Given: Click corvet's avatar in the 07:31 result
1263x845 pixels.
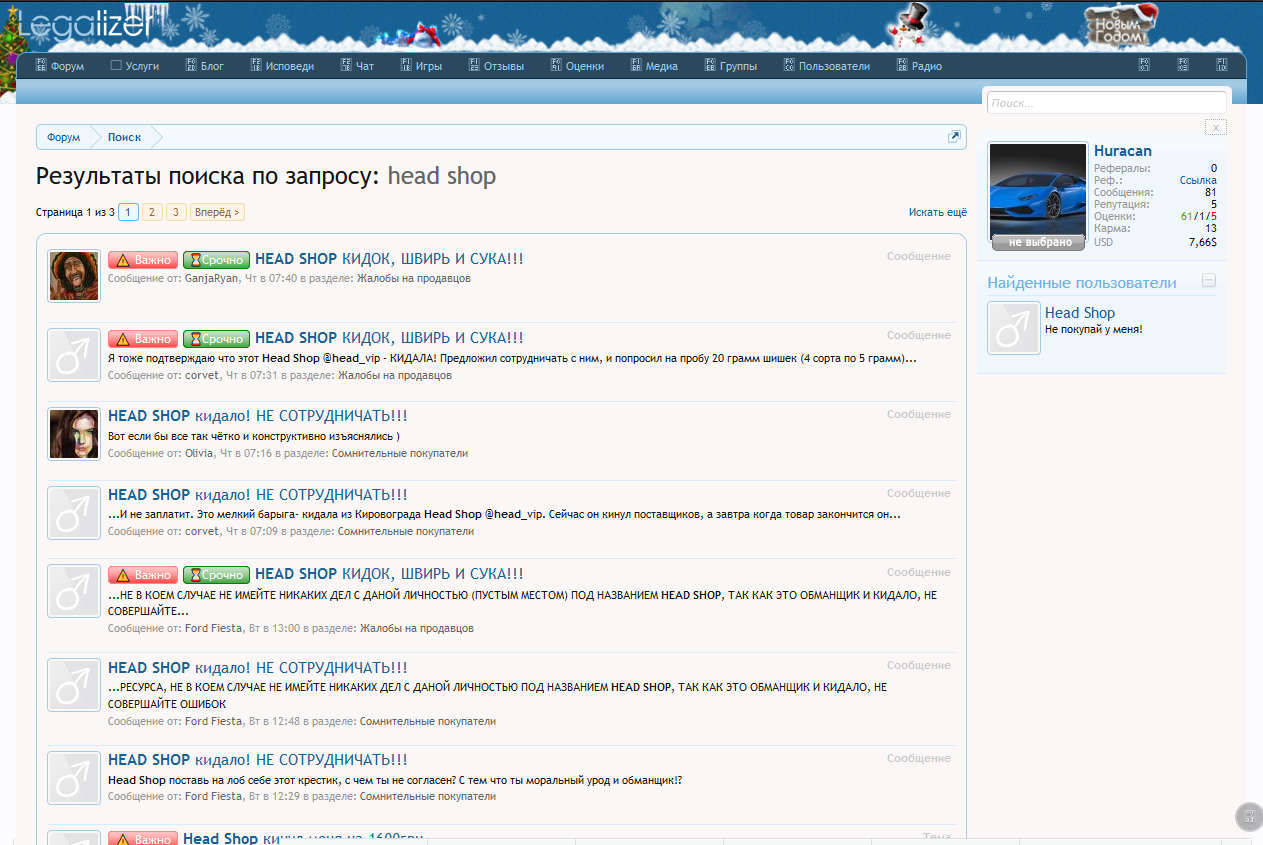Looking at the screenshot, I should [x=74, y=355].
